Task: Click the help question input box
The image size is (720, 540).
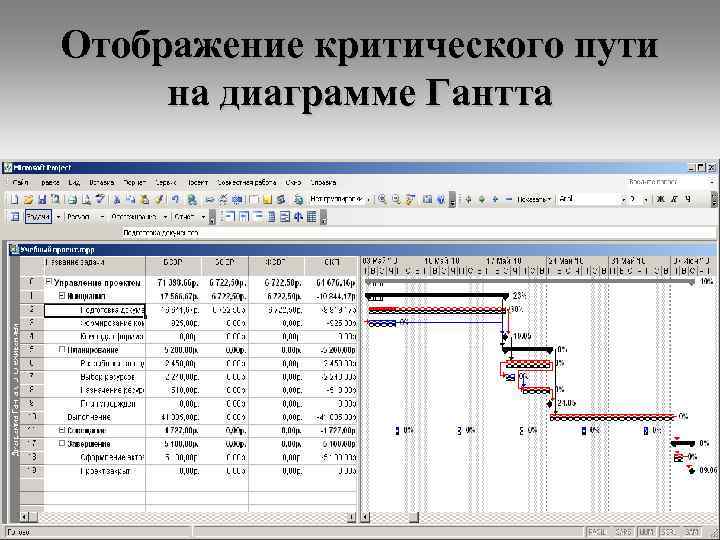Action: coord(665,182)
